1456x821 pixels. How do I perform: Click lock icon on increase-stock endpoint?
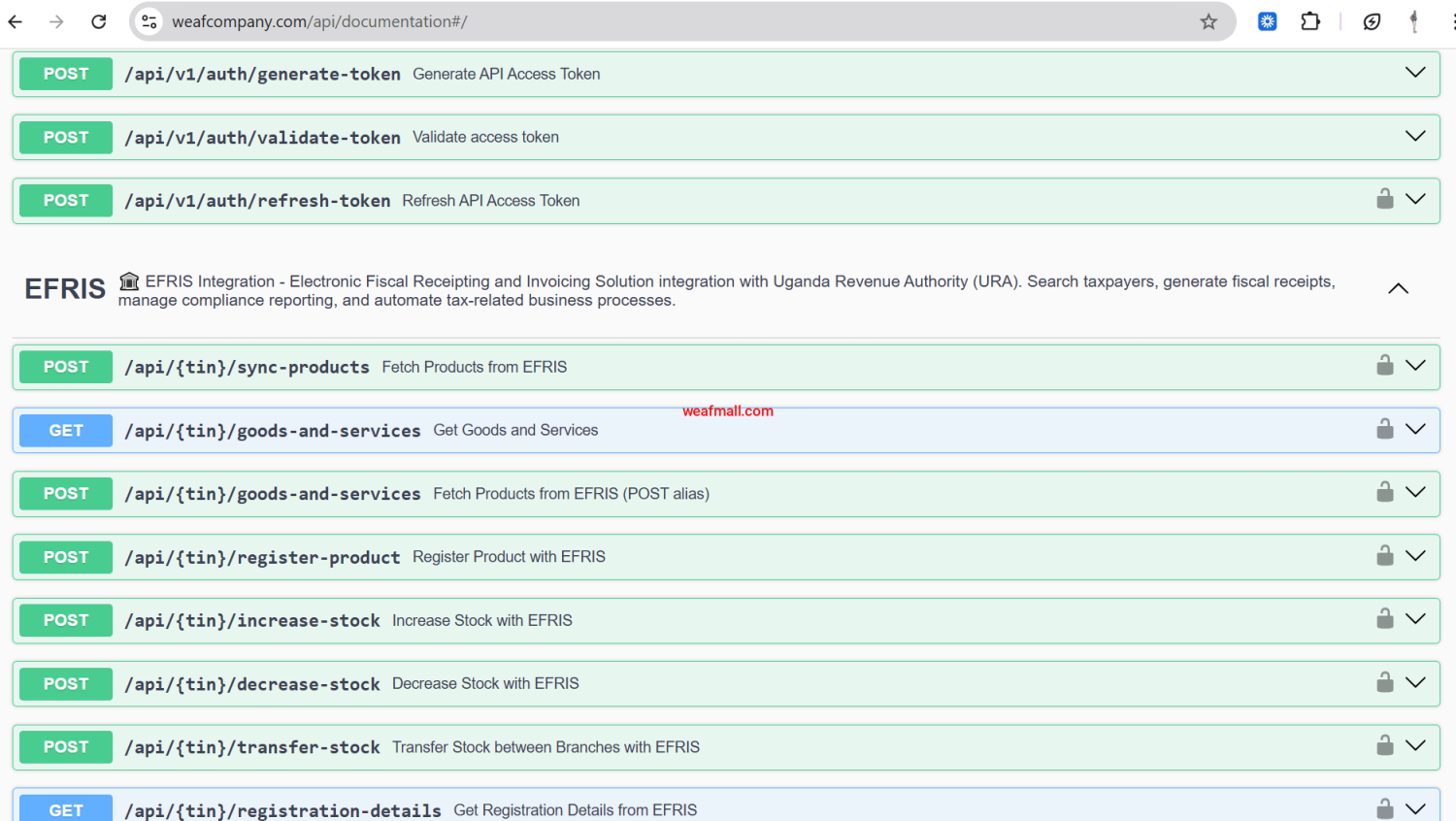[1385, 618]
